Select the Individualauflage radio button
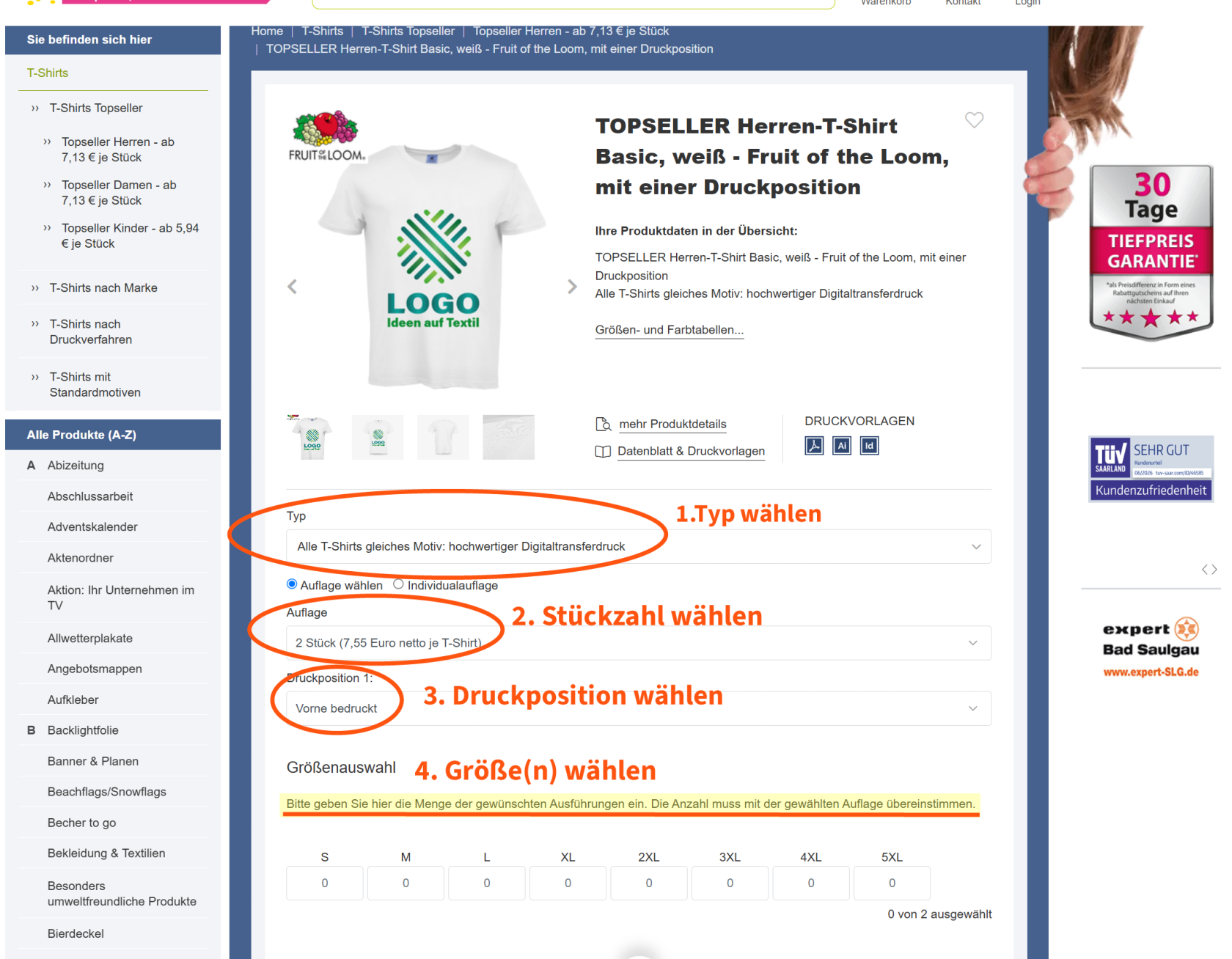 coord(398,584)
